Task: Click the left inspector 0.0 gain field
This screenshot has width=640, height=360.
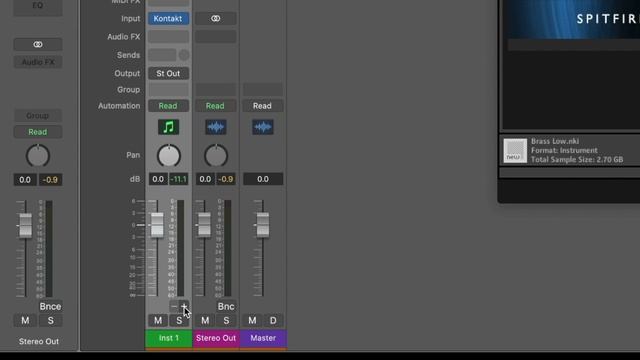Action: pos(25,180)
